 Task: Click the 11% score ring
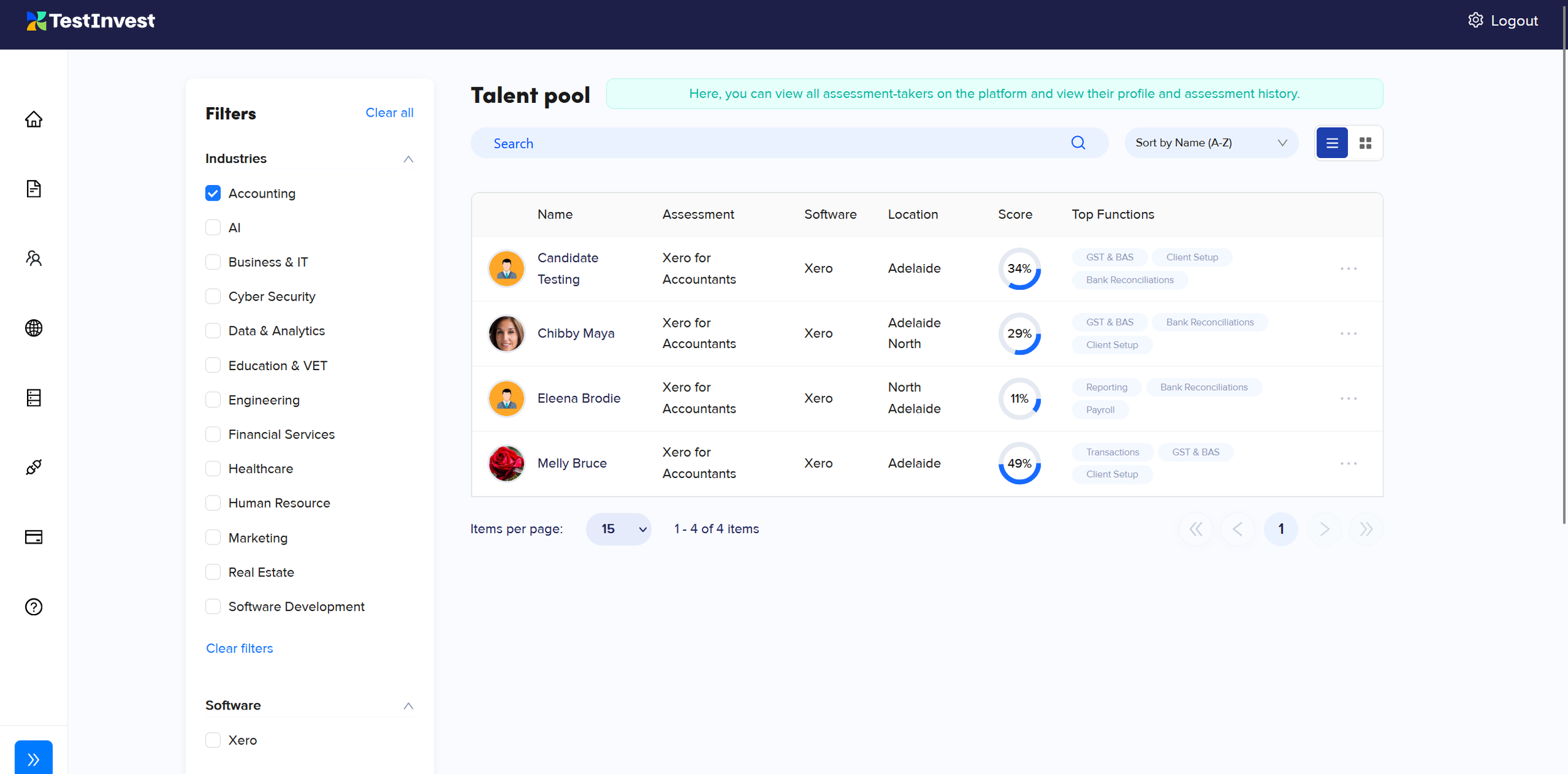click(1019, 398)
